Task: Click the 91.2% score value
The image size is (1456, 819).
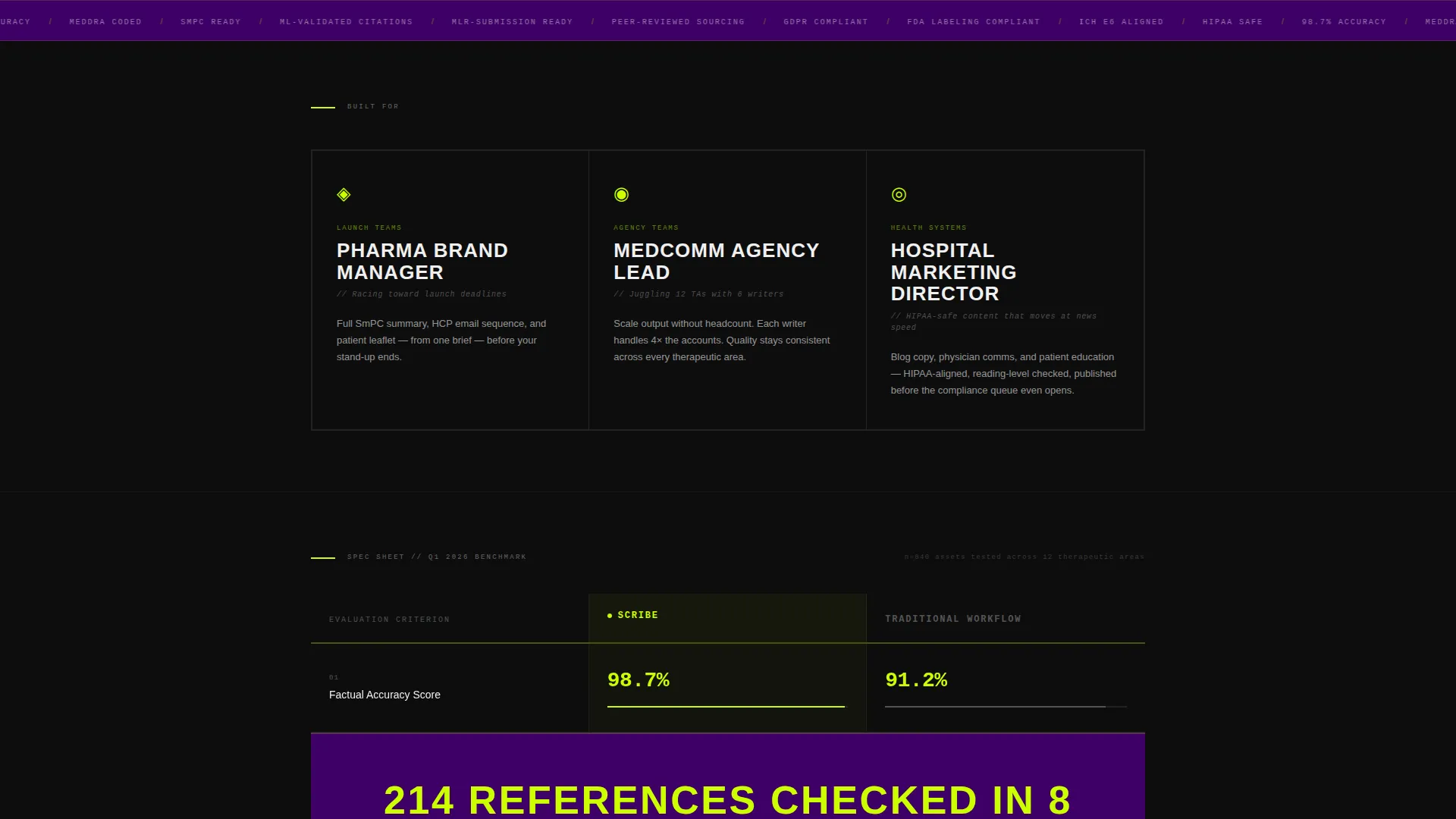Action: [916, 679]
